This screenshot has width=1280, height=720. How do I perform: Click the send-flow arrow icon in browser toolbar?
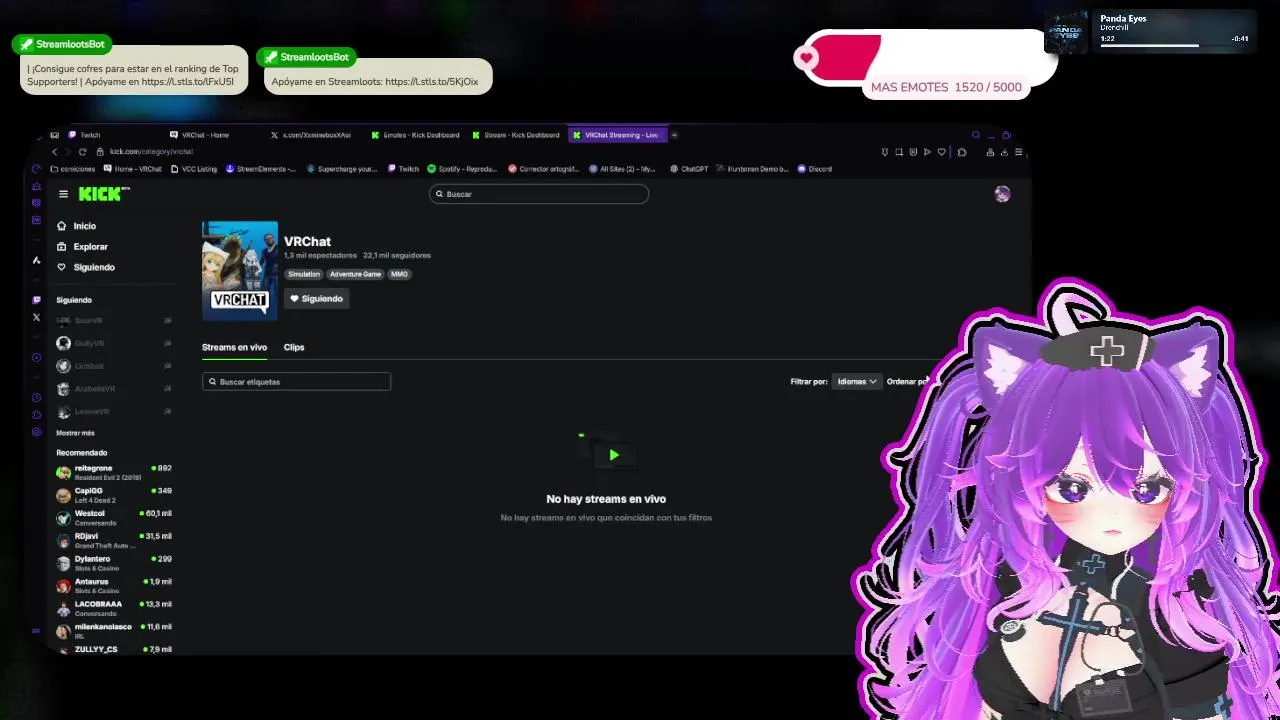[927, 152]
